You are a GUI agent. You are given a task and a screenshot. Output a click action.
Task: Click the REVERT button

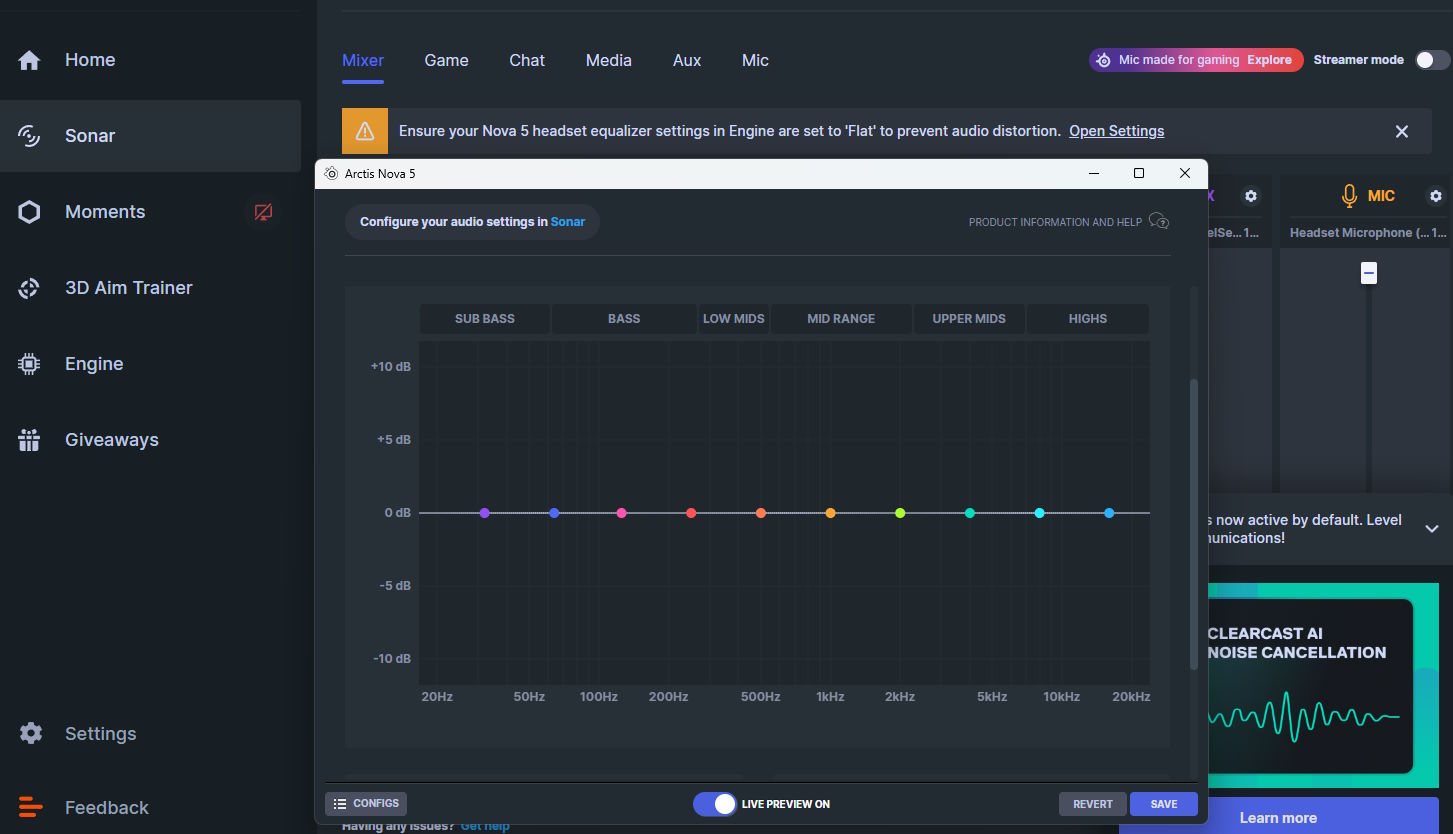click(1093, 804)
